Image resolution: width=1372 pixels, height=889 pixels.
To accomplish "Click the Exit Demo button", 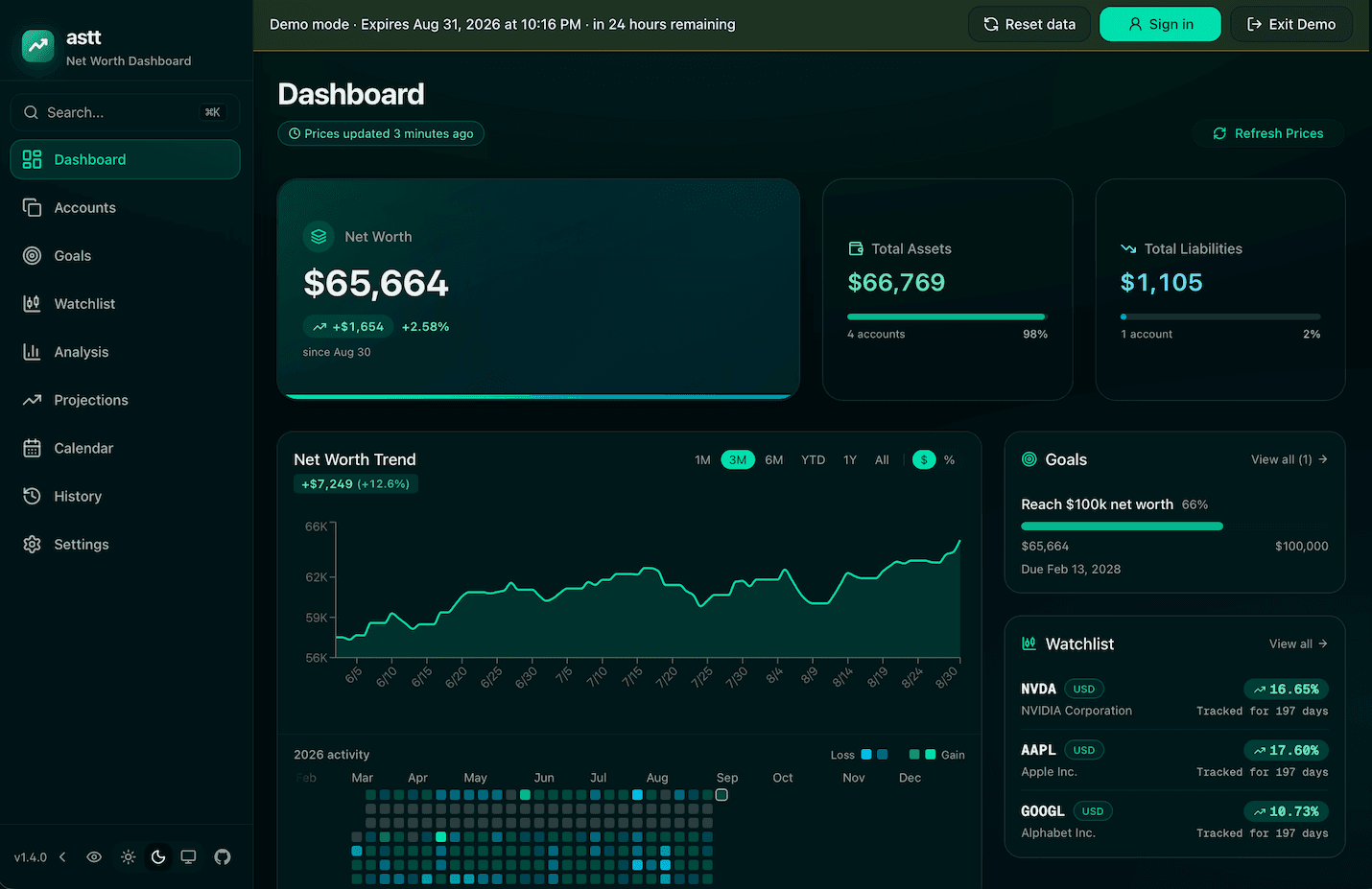I will pyautogui.click(x=1291, y=24).
